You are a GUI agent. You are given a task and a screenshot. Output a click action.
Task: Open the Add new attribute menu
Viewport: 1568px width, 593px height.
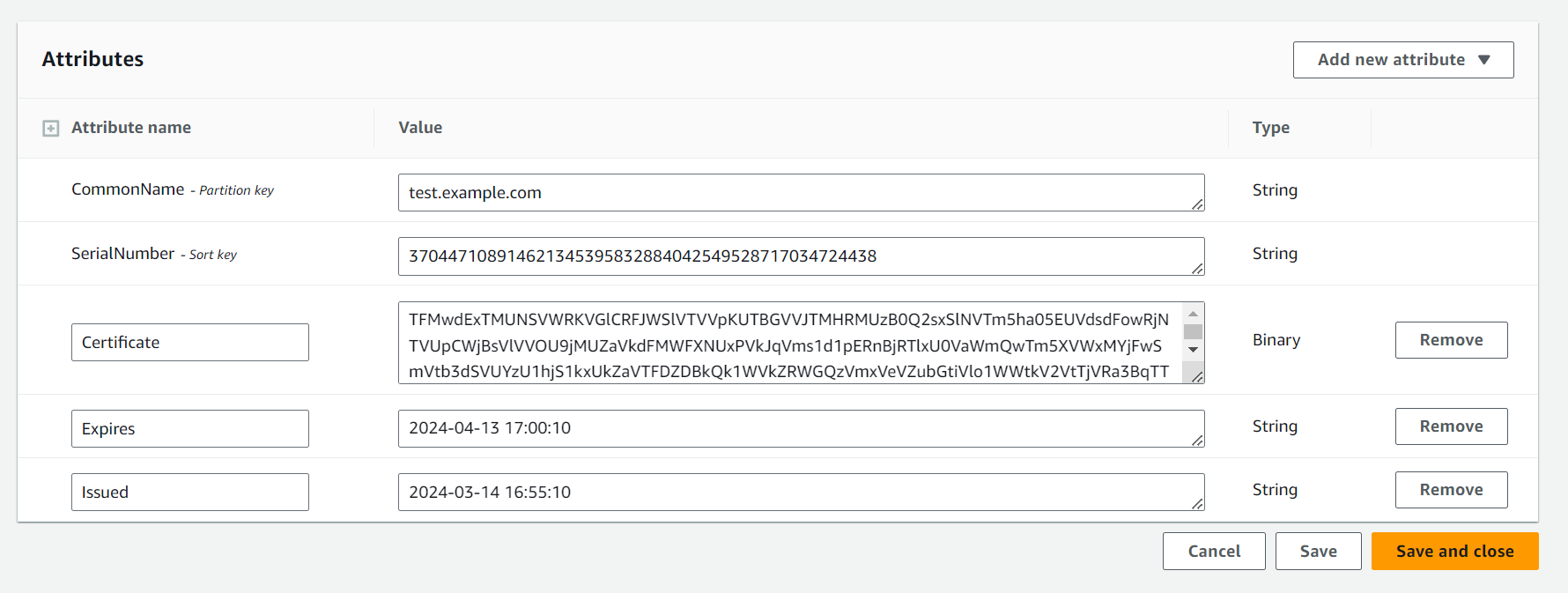[x=1403, y=60]
